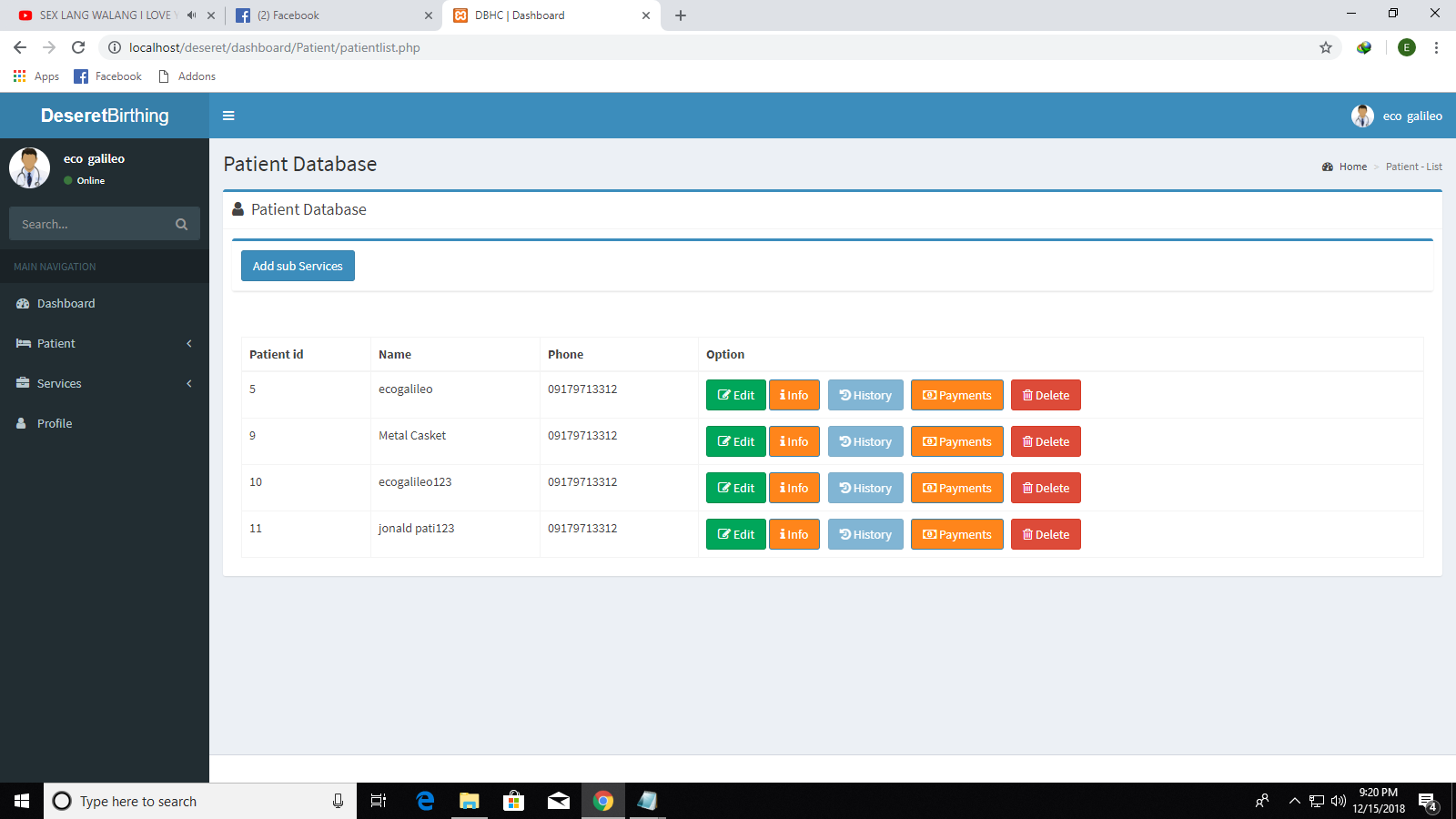This screenshot has height=819, width=1456.
Task: Open File Explorer from the taskbar
Action: pyautogui.click(x=469, y=801)
